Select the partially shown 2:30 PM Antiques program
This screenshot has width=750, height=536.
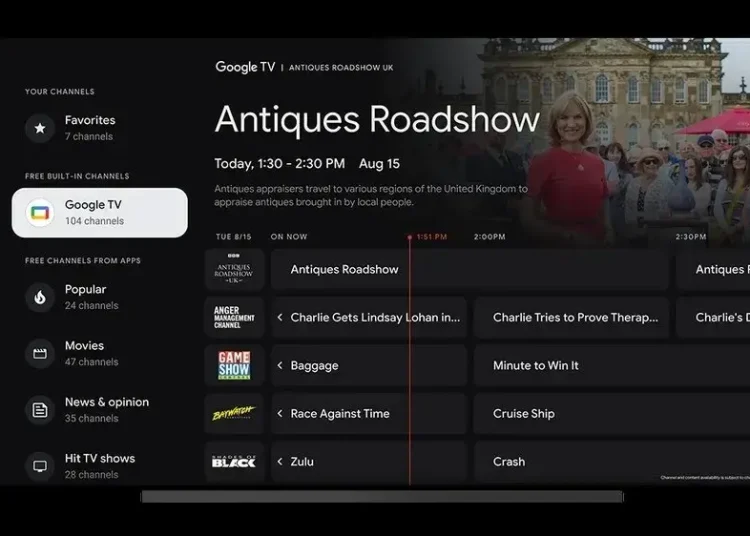pyautogui.click(x=713, y=269)
